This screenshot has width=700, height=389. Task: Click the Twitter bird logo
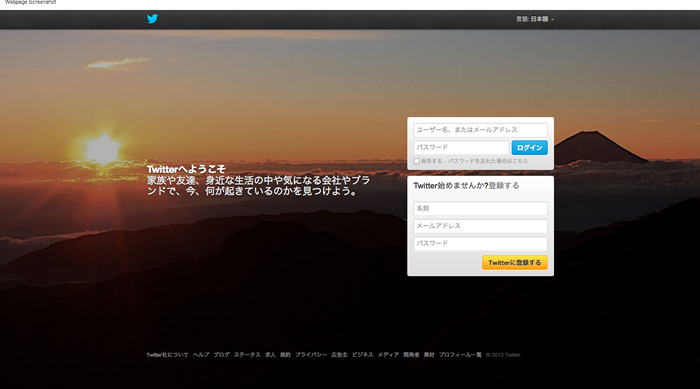(x=152, y=19)
